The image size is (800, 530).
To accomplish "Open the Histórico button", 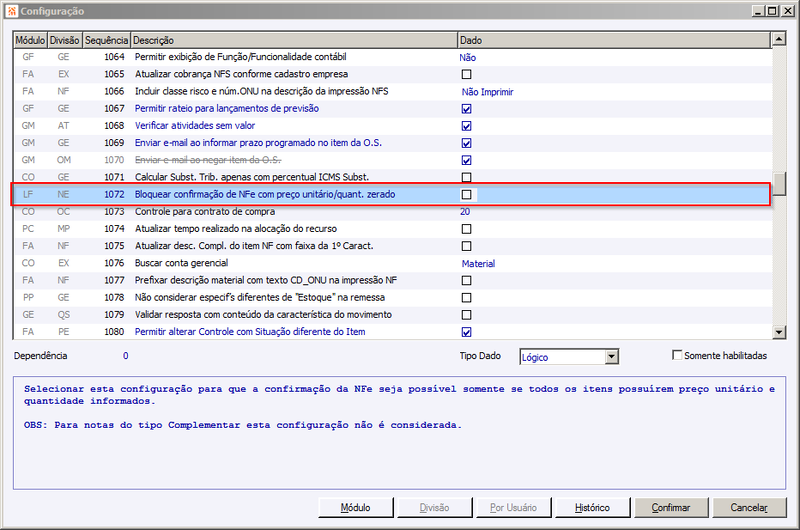I will [x=592, y=508].
